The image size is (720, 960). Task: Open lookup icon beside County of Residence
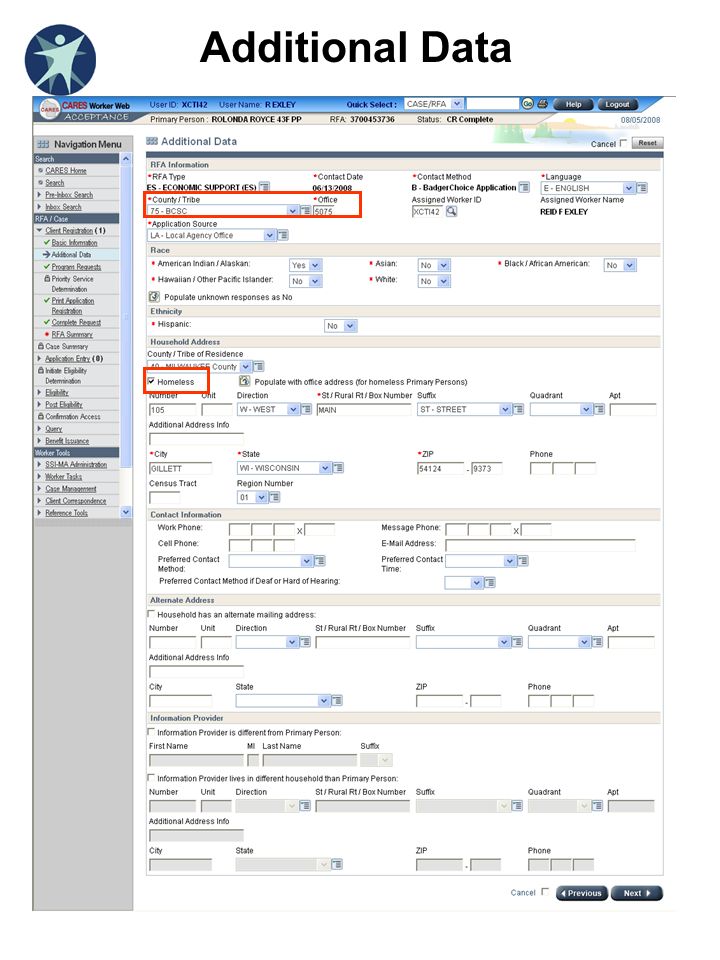click(x=259, y=366)
